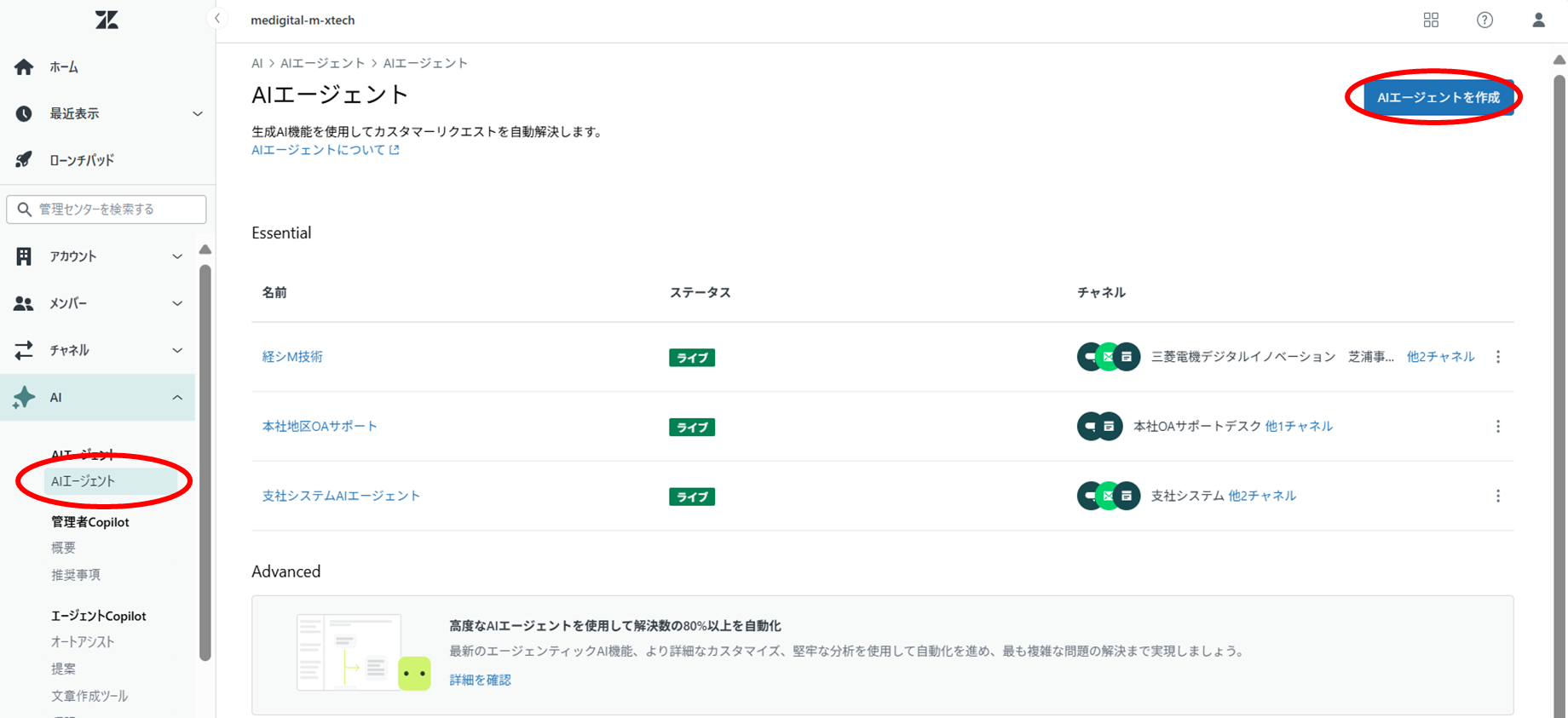Click the AIエージェントを作成 button
This screenshot has width=1568, height=718.
coord(1438,98)
